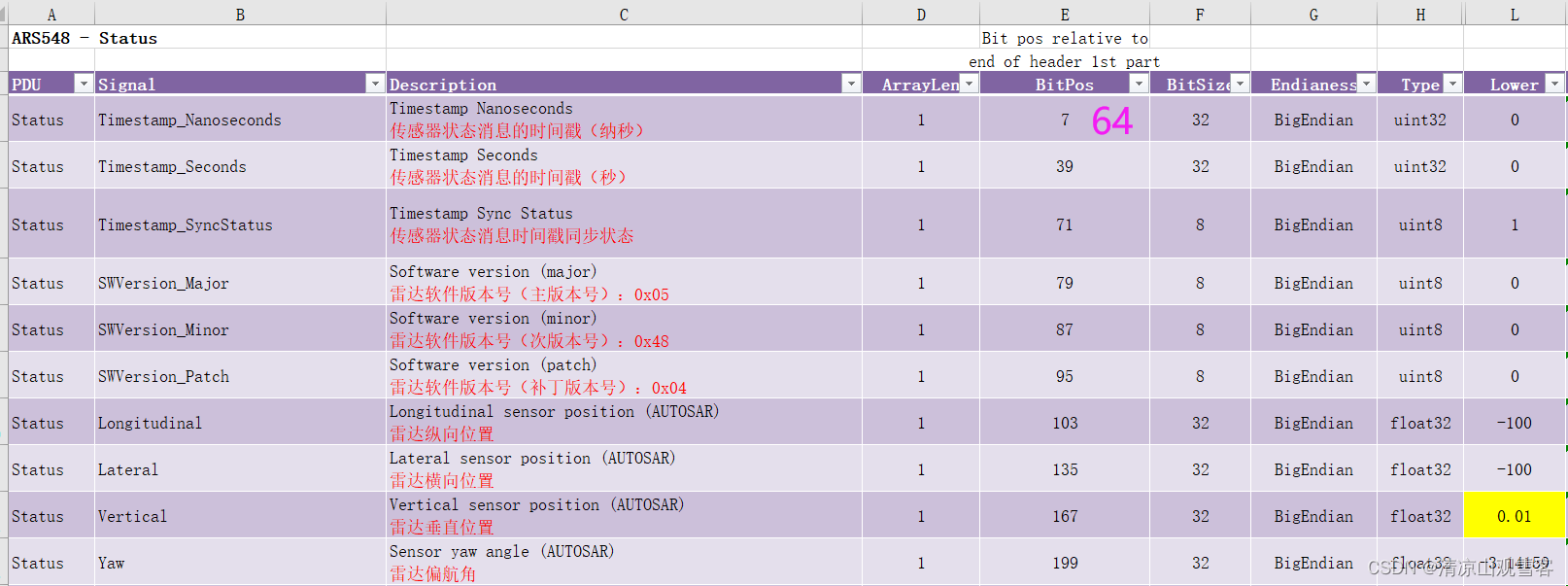The width and height of the screenshot is (1568, 586).
Task: Select column C header
Action: (x=624, y=14)
